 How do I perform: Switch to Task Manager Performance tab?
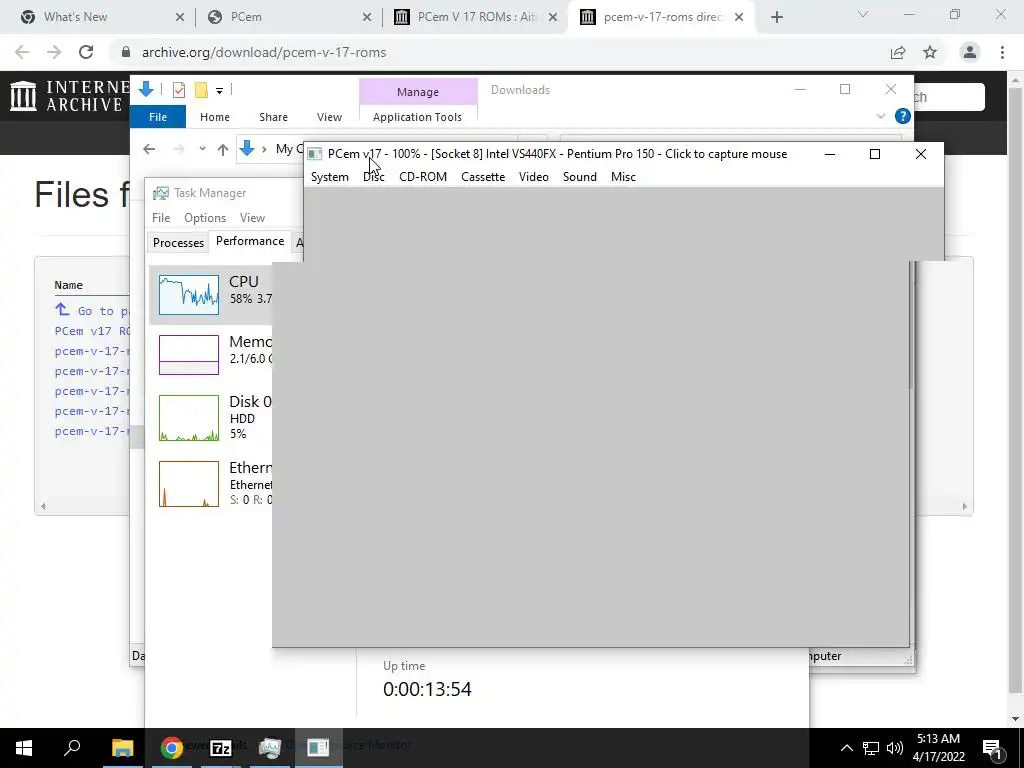coord(249,241)
